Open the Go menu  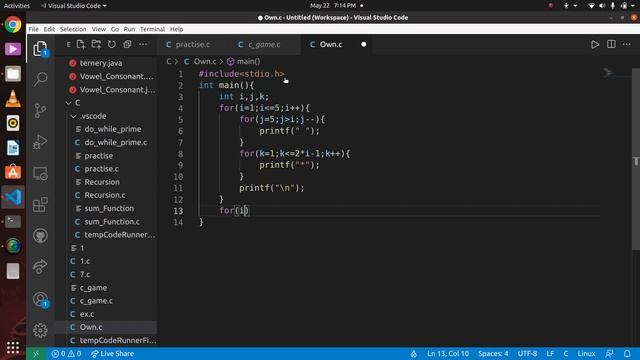point(115,29)
